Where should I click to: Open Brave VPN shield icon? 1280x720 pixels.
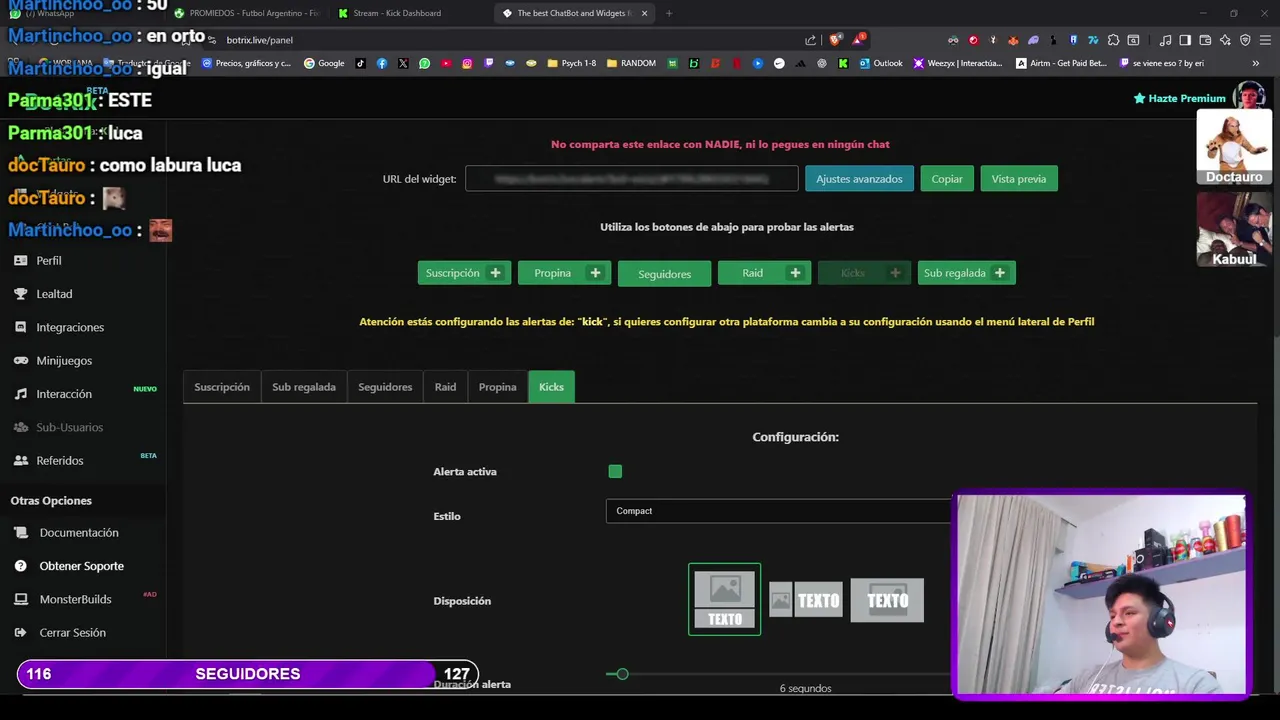1245,40
